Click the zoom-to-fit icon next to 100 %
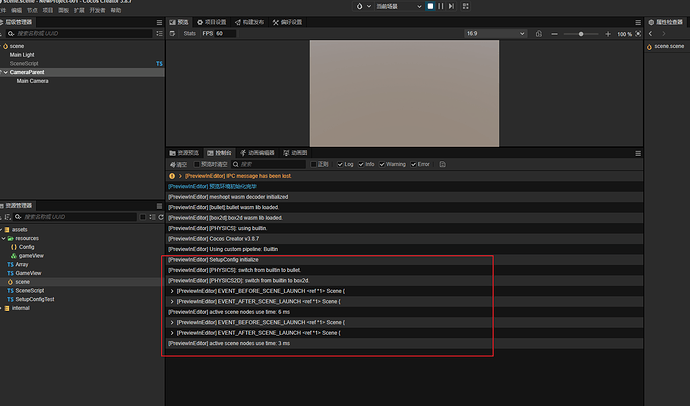 click(x=638, y=34)
